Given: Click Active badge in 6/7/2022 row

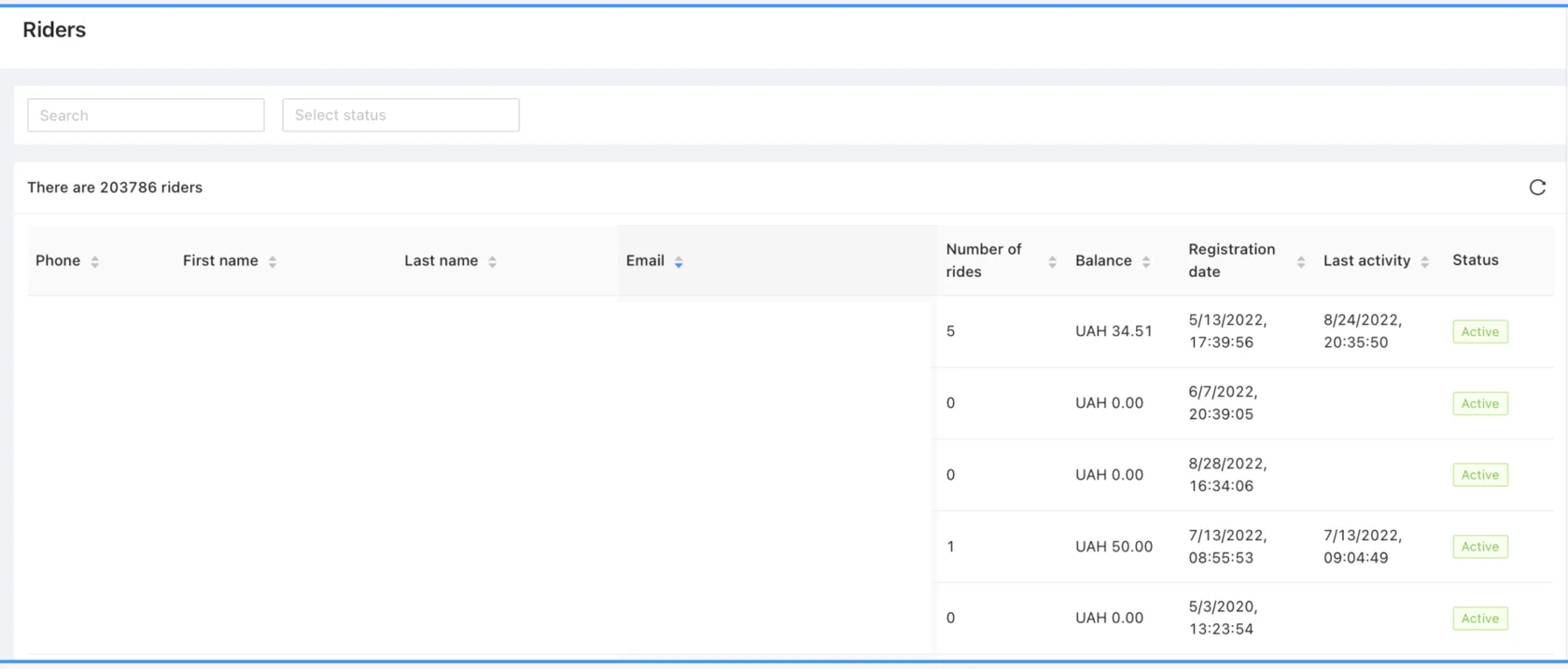Looking at the screenshot, I should click(x=1480, y=403).
